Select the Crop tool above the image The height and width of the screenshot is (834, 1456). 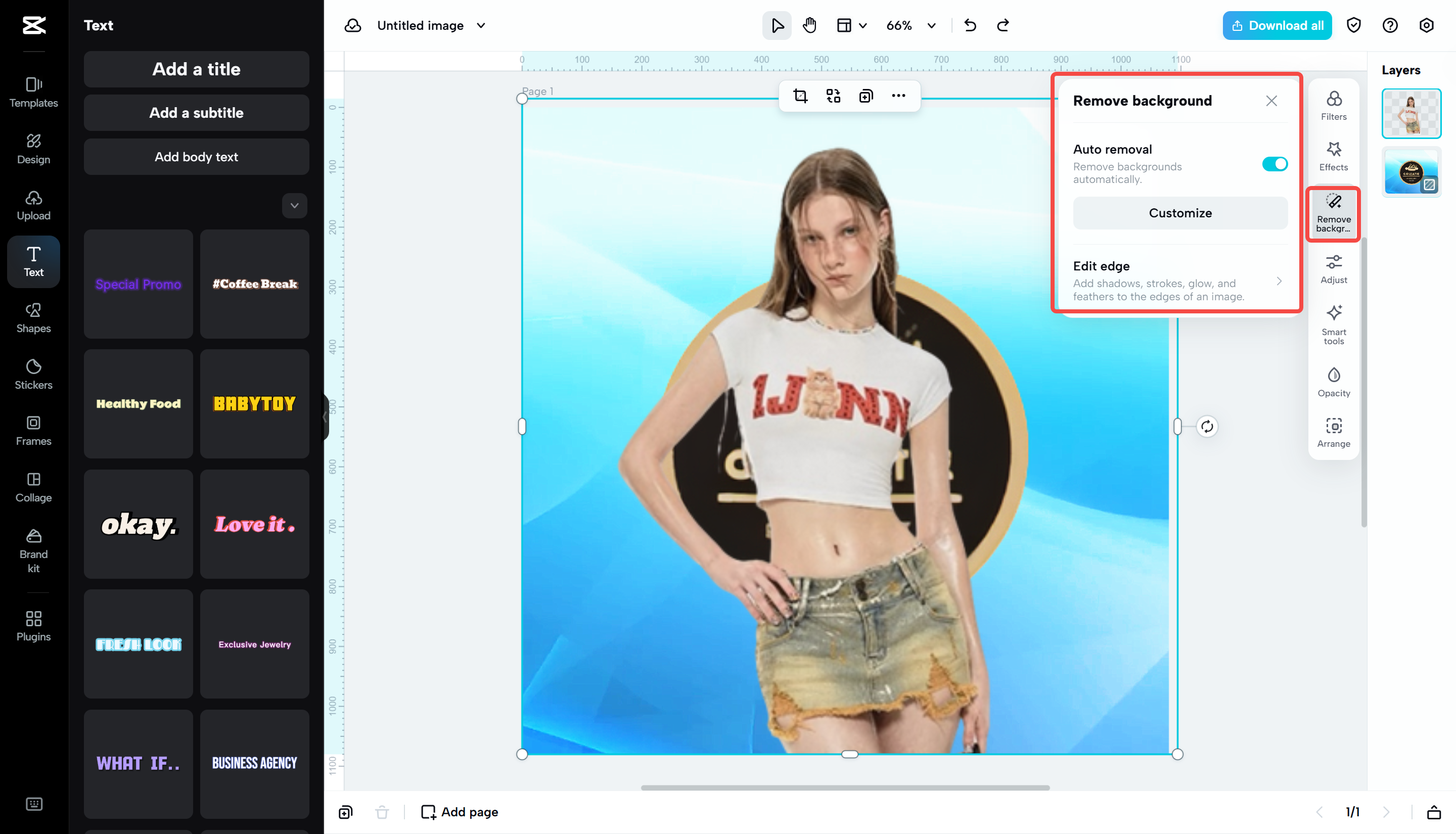(x=801, y=96)
